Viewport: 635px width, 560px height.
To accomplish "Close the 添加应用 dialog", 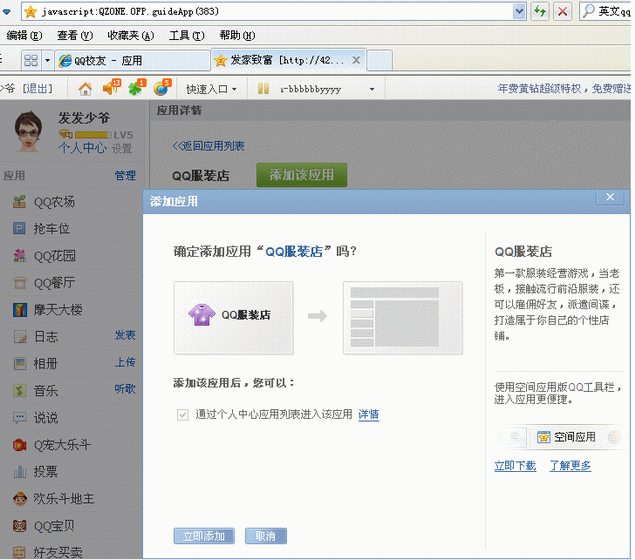I will point(610,197).
